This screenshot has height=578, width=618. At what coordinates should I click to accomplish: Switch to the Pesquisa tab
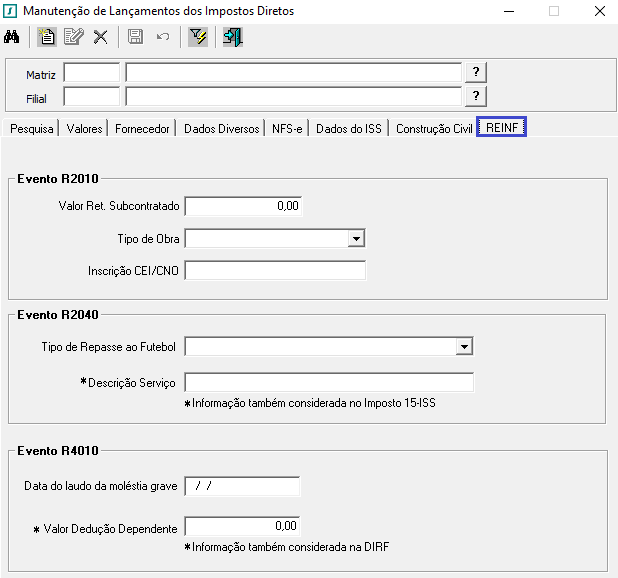tap(31, 129)
